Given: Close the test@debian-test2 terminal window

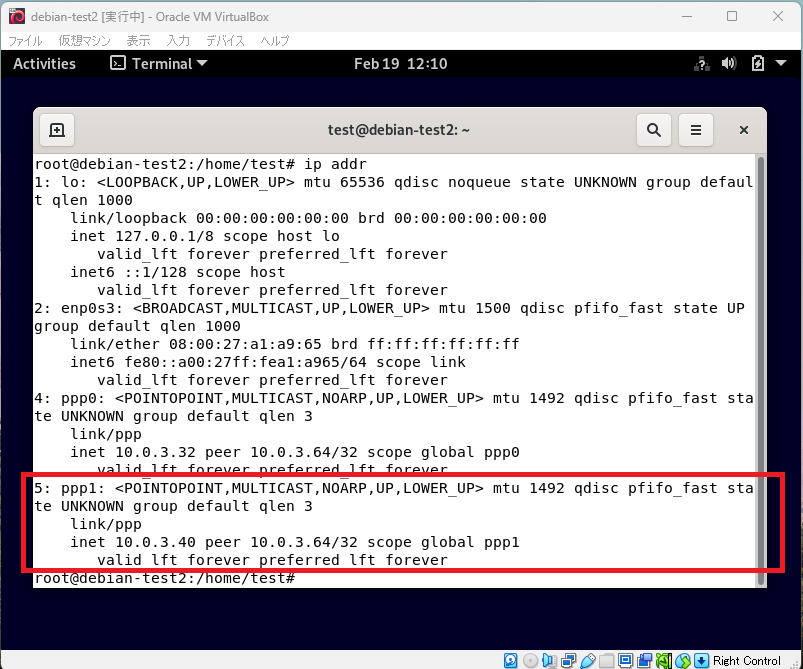Looking at the screenshot, I should (x=744, y=130).
